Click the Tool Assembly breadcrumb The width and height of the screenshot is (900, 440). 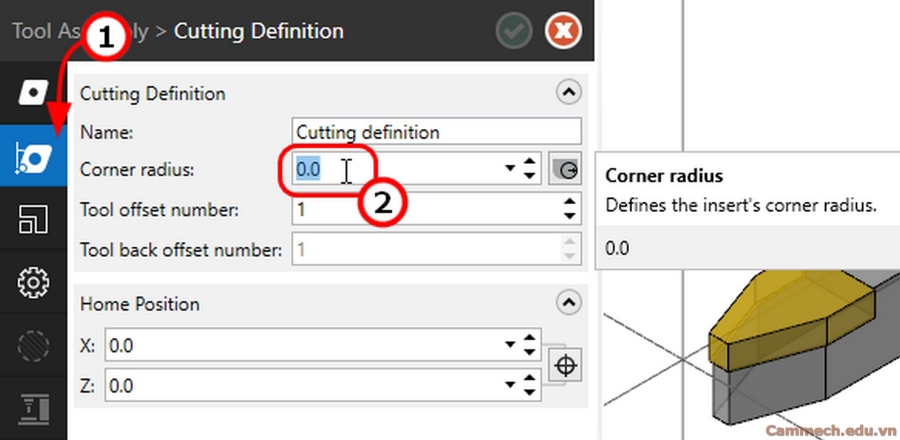coord(80,31)
